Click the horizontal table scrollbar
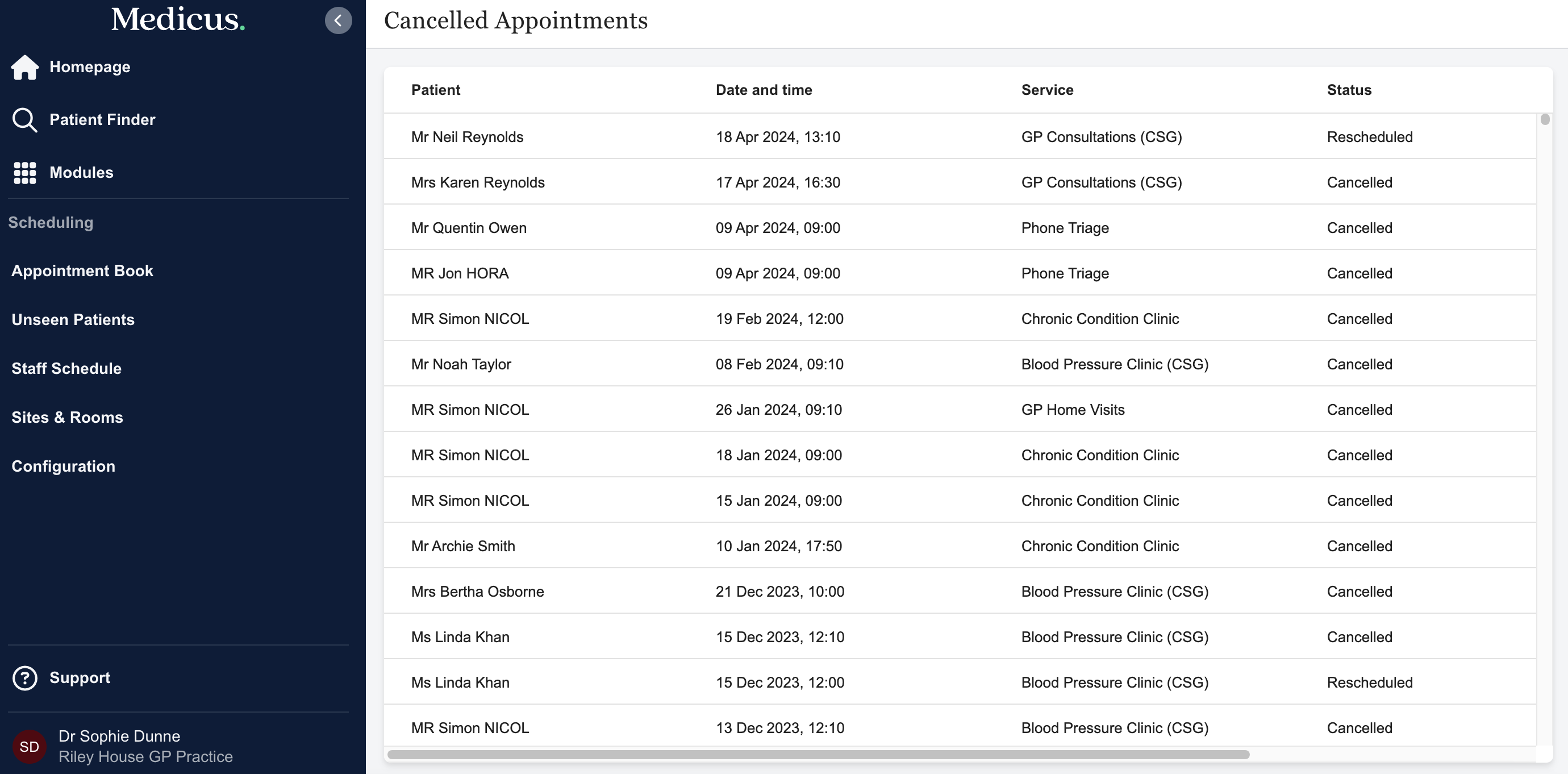1568x774 pixels. [x=818, y=755]
